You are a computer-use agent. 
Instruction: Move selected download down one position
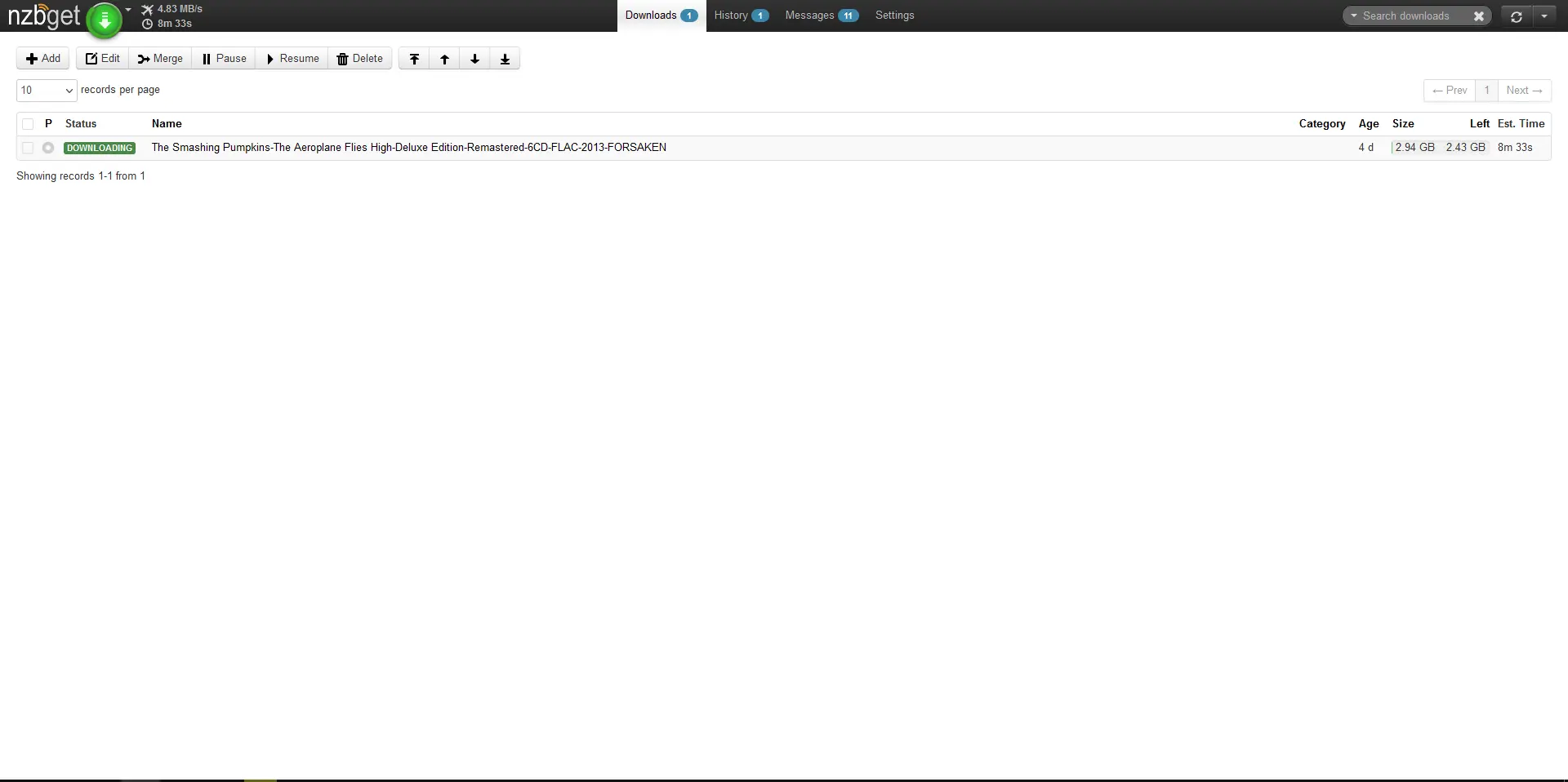point(474,59)
